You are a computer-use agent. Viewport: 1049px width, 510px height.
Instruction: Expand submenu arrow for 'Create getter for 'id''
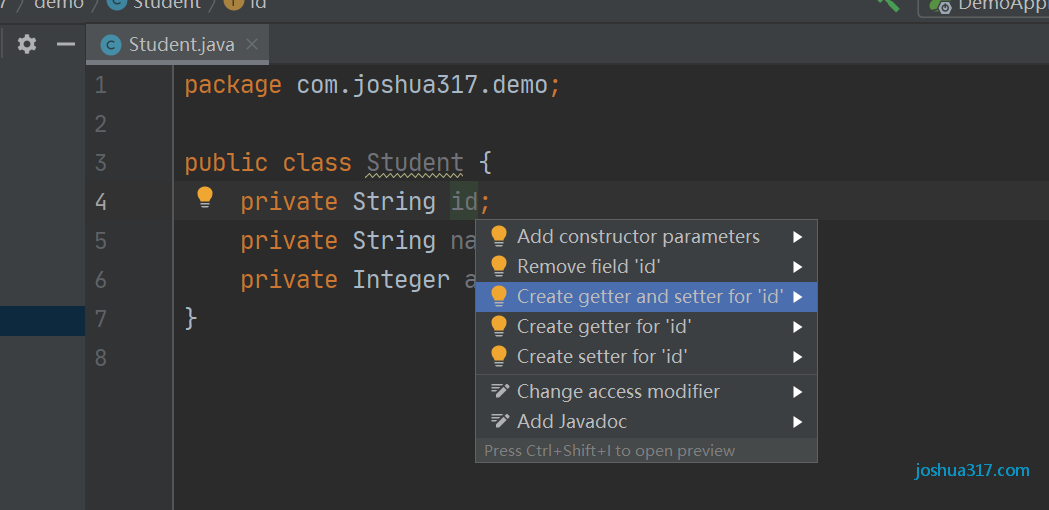pyautogui.click(x=797, y=327)
